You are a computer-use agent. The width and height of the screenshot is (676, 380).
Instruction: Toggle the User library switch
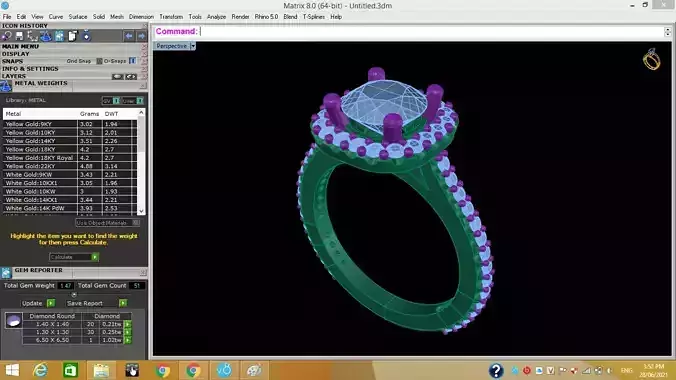coord(140,100)
